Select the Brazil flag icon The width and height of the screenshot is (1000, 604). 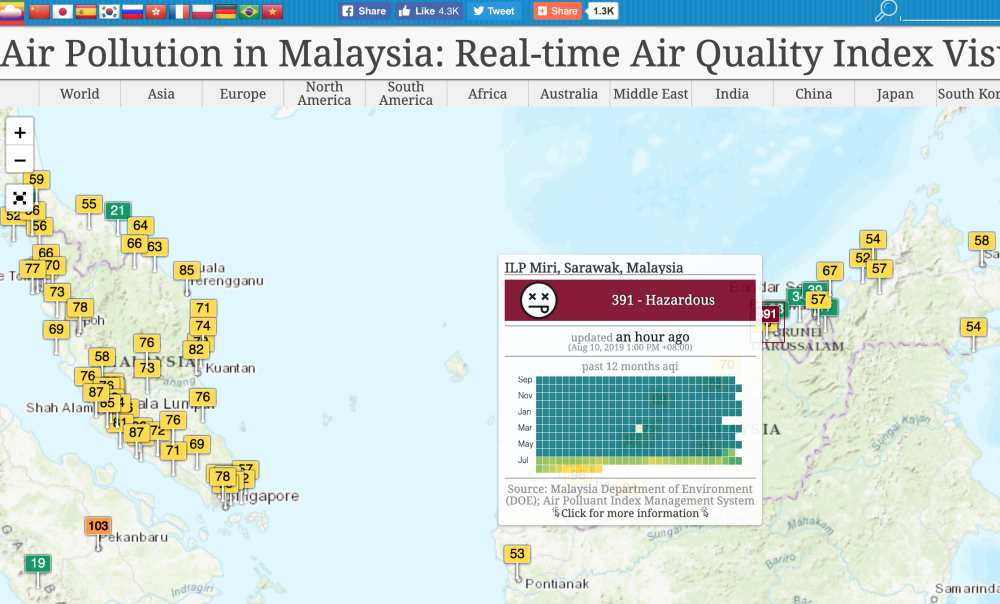pyautogui.click(x=250, y=9)
